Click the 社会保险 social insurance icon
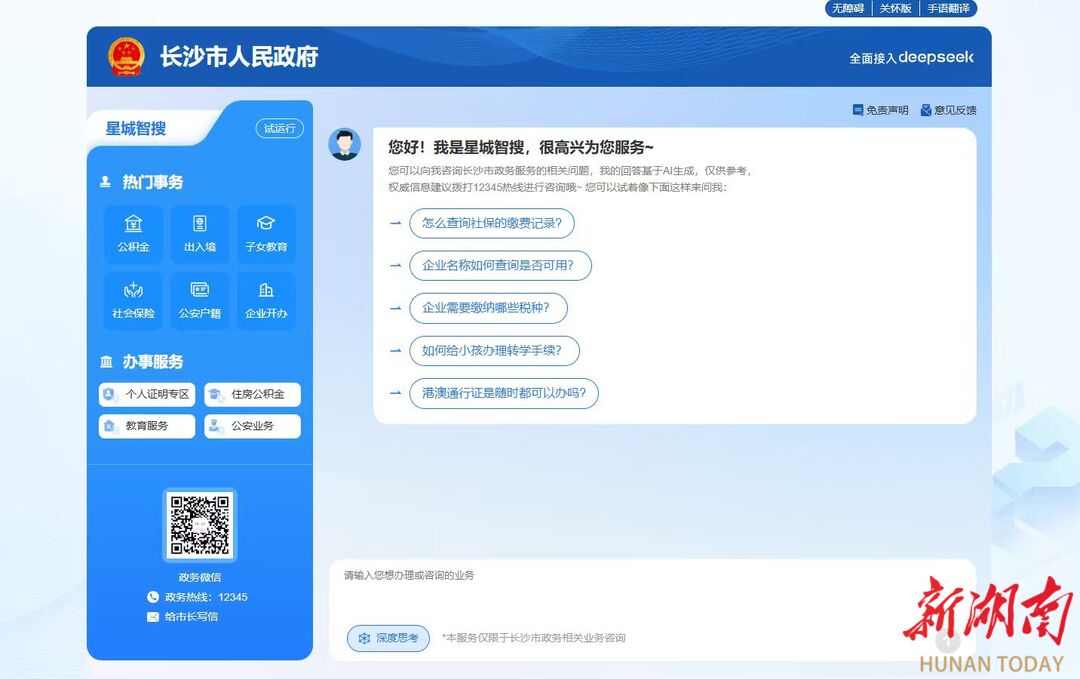This screenshot has width=1080, height=679. (133, 300)
